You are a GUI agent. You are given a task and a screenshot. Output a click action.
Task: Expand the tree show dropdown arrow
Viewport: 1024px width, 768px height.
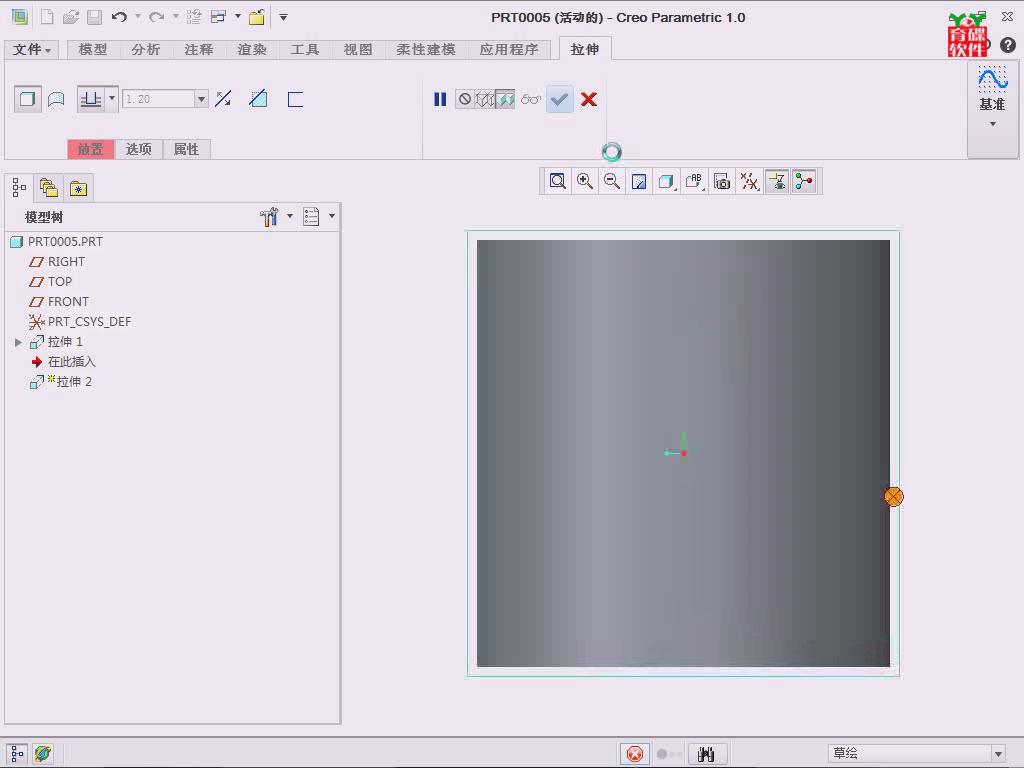(332, 216)
